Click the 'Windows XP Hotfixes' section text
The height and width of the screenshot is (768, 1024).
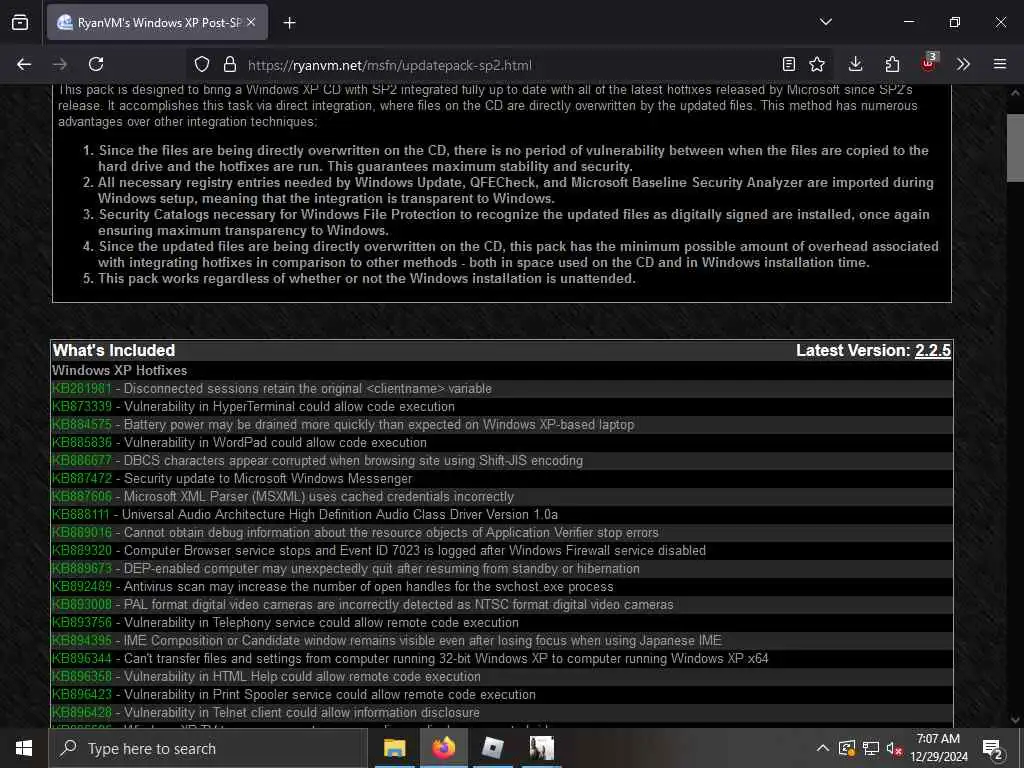[120, 370]
